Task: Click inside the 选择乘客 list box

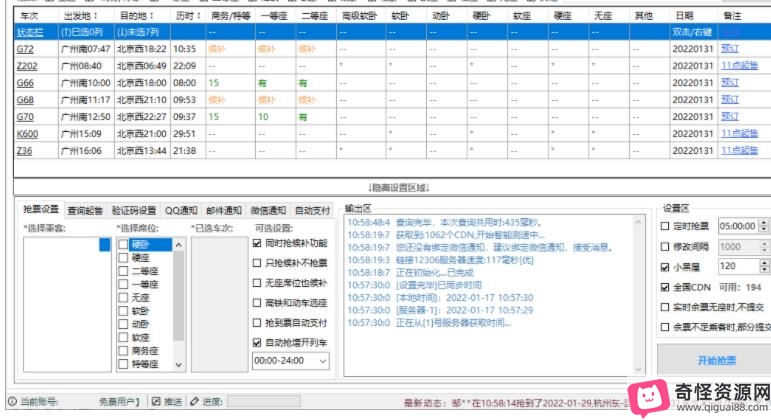Action: pyautogui.click(x=67, y=304)
